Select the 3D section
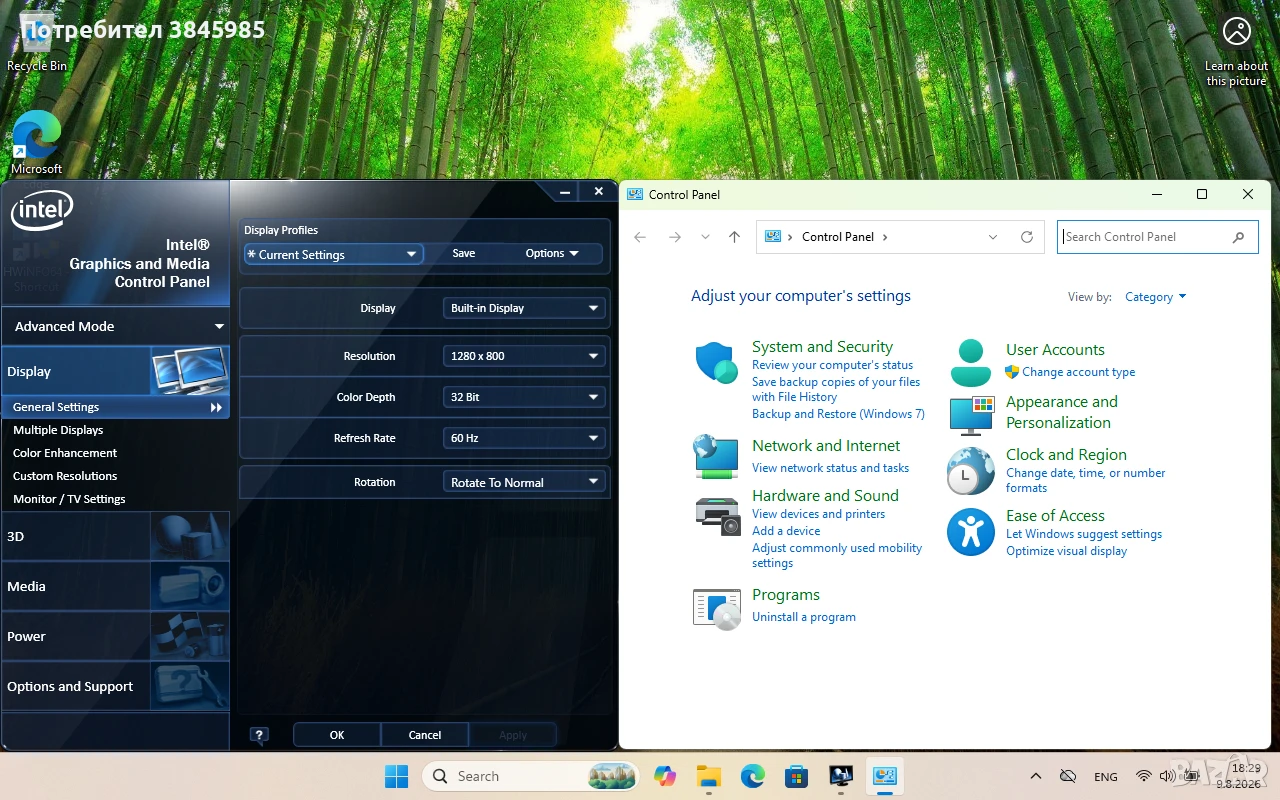This screenshot has width=1280, height=800. pos(115,536)
